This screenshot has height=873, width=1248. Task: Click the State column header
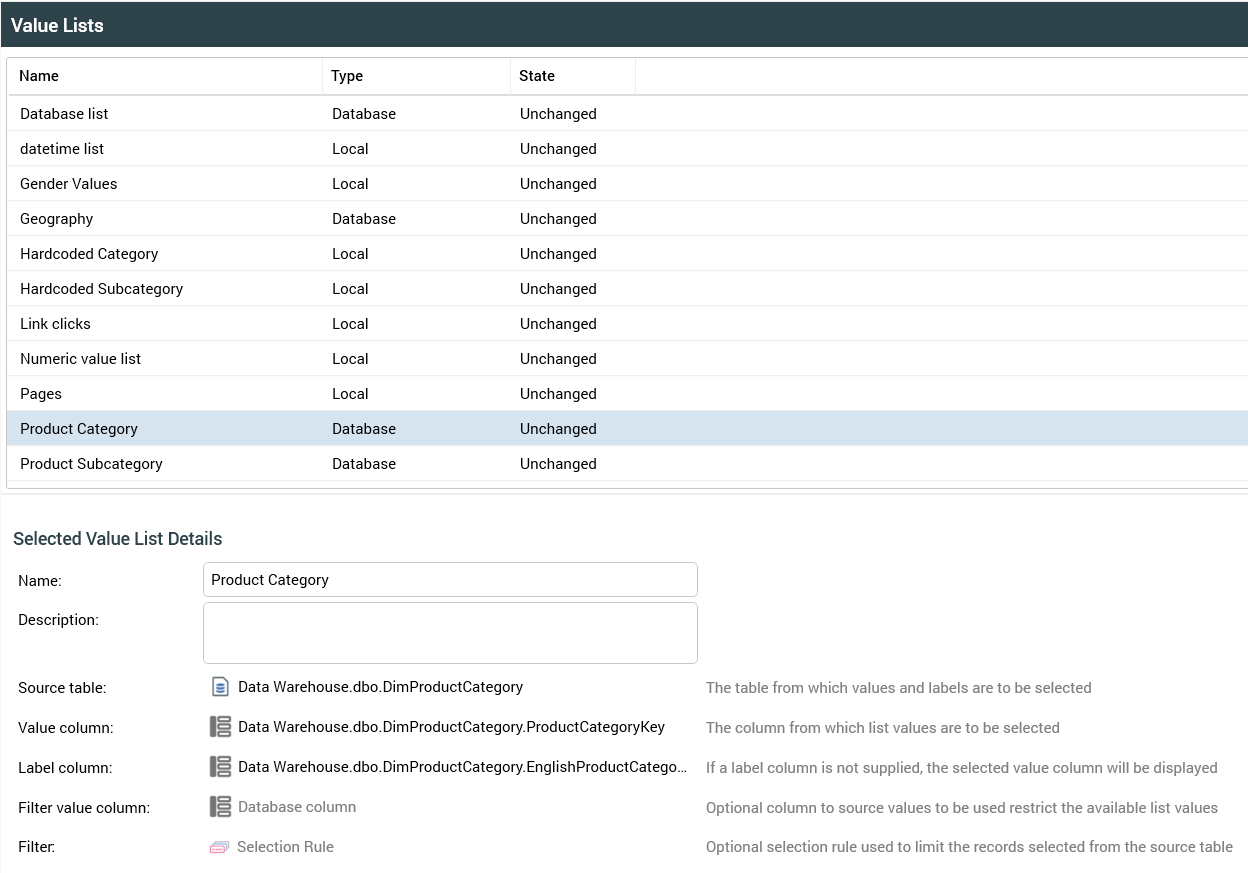(x=536, y=75)
